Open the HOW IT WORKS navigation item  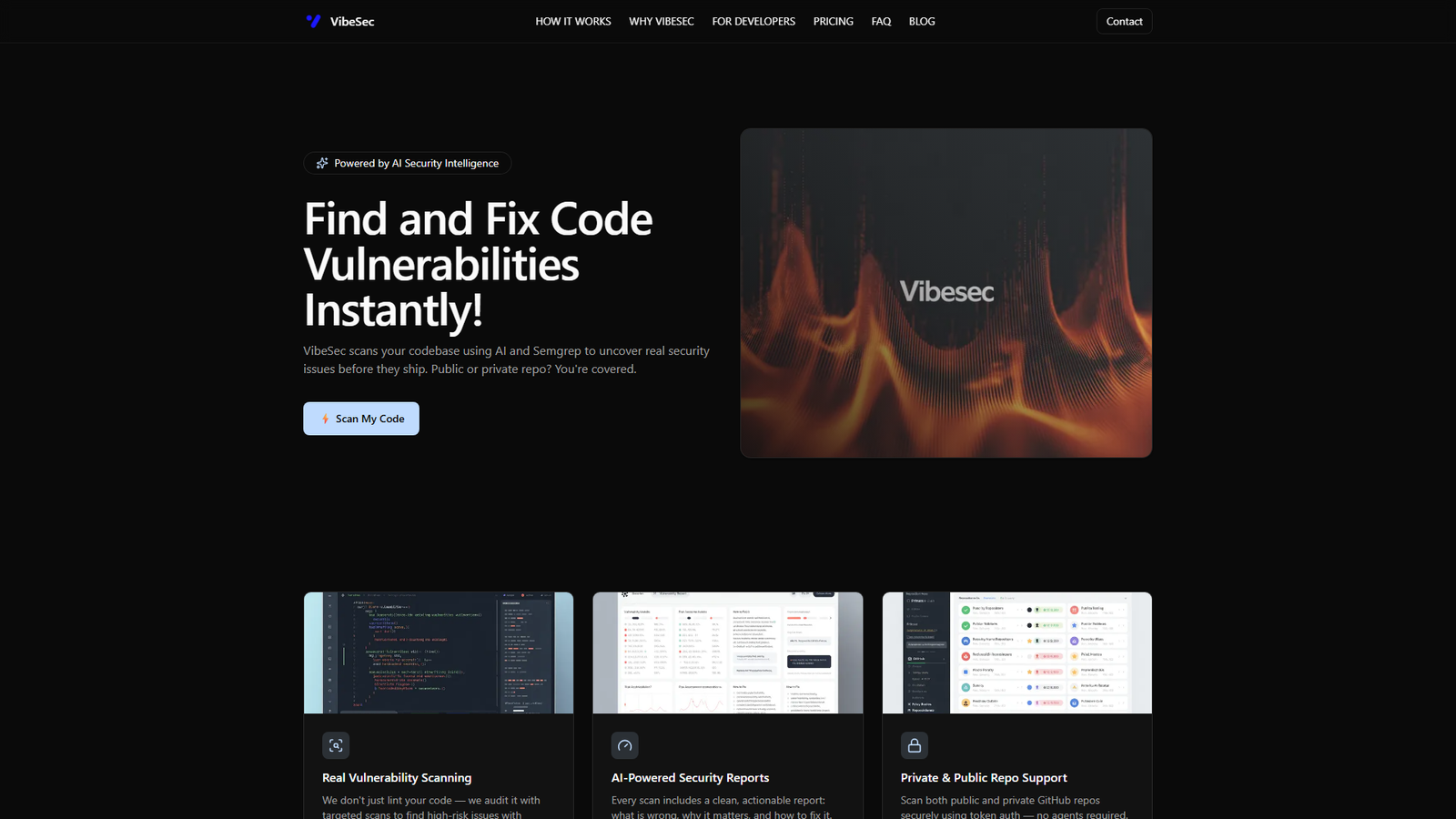click(x=572, y=21)
